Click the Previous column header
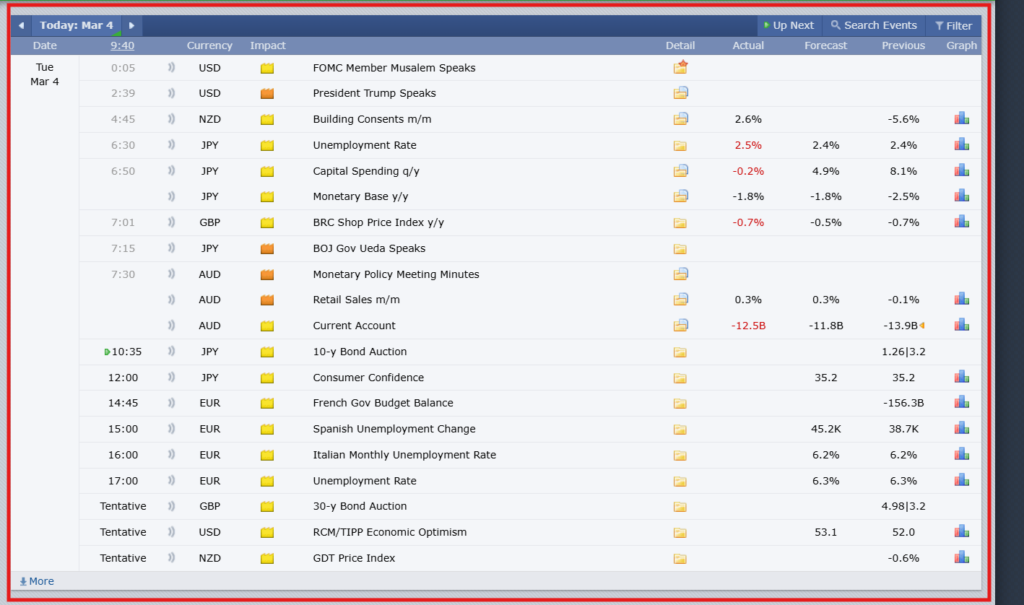 903,45
